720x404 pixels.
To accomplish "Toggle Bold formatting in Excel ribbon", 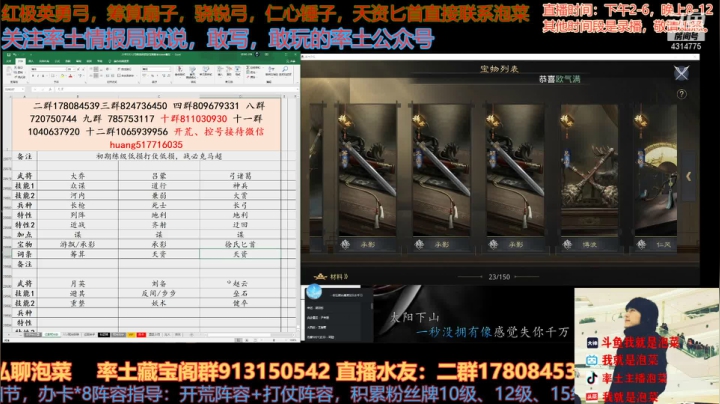I will (33, 76).
